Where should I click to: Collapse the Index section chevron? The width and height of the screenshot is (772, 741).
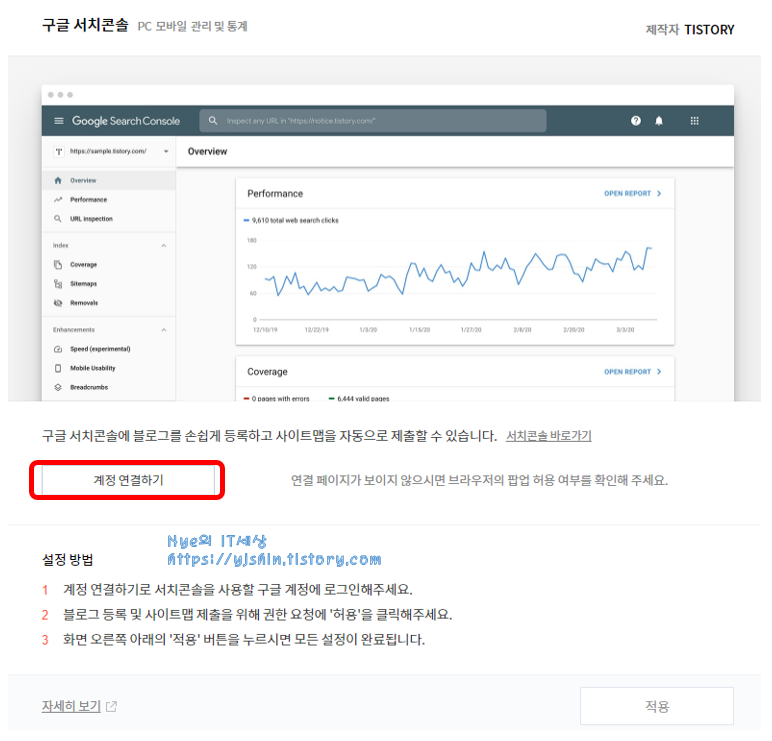[x=163, y=245]
